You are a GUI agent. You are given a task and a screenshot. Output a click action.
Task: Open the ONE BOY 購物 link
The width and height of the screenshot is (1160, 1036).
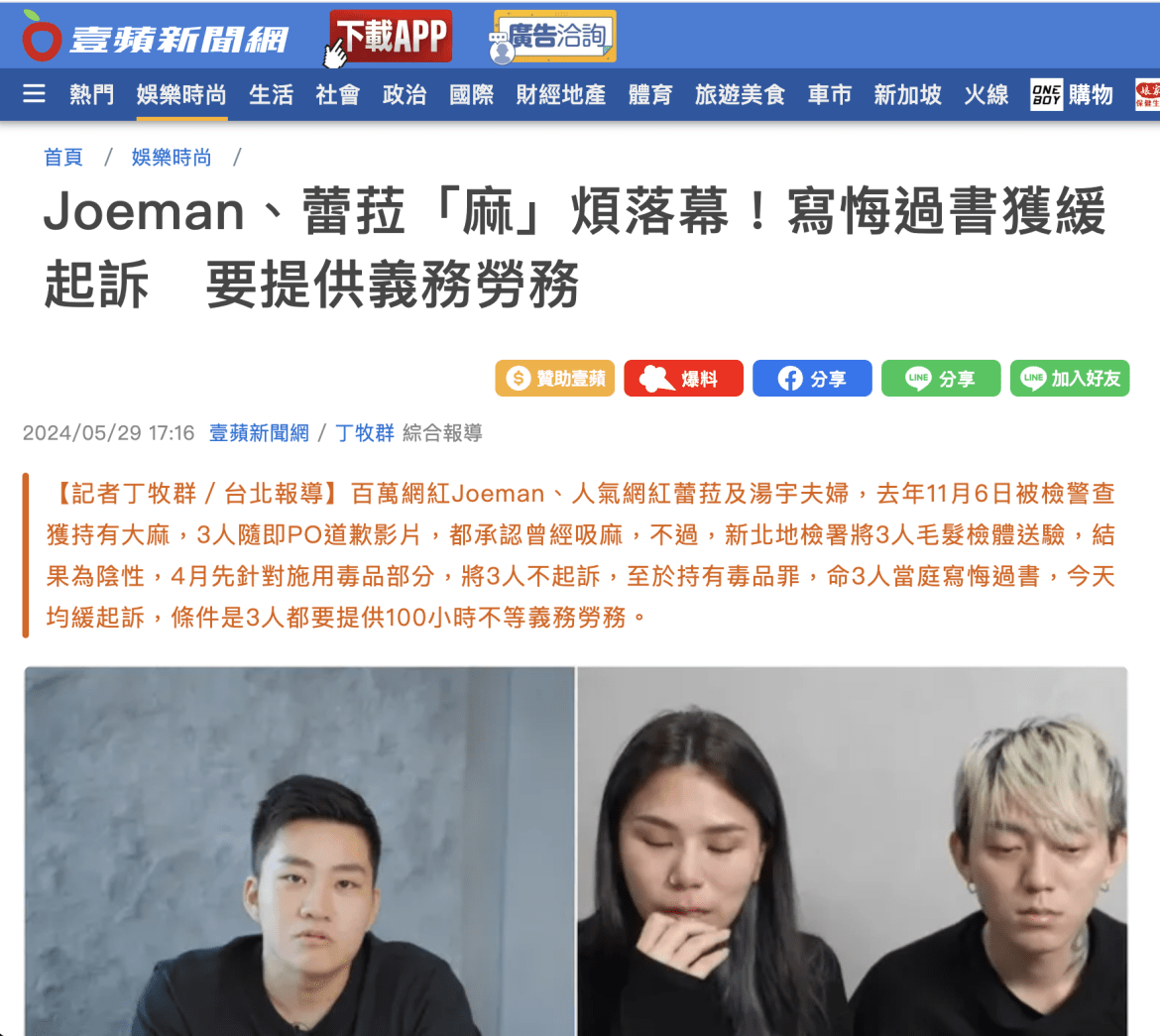click(1072, 95)
